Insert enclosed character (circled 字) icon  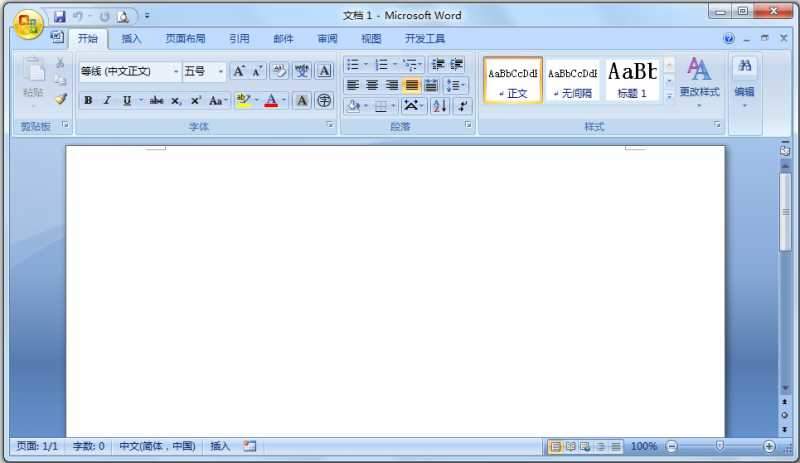click(324, 101)
